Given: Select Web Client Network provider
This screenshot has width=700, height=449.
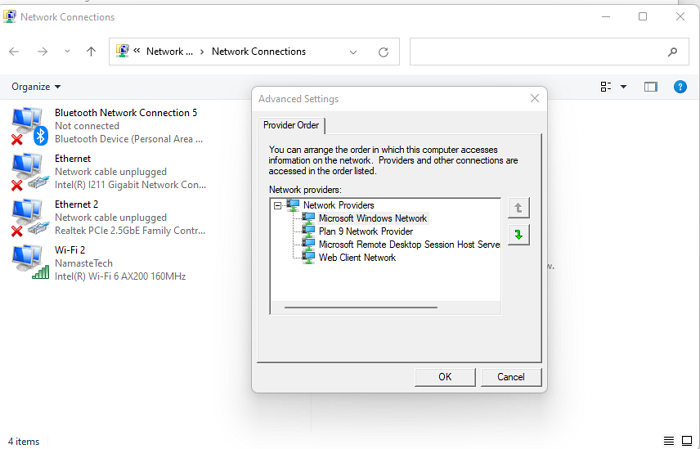Looking at the screenshot, I should [357, 258].
